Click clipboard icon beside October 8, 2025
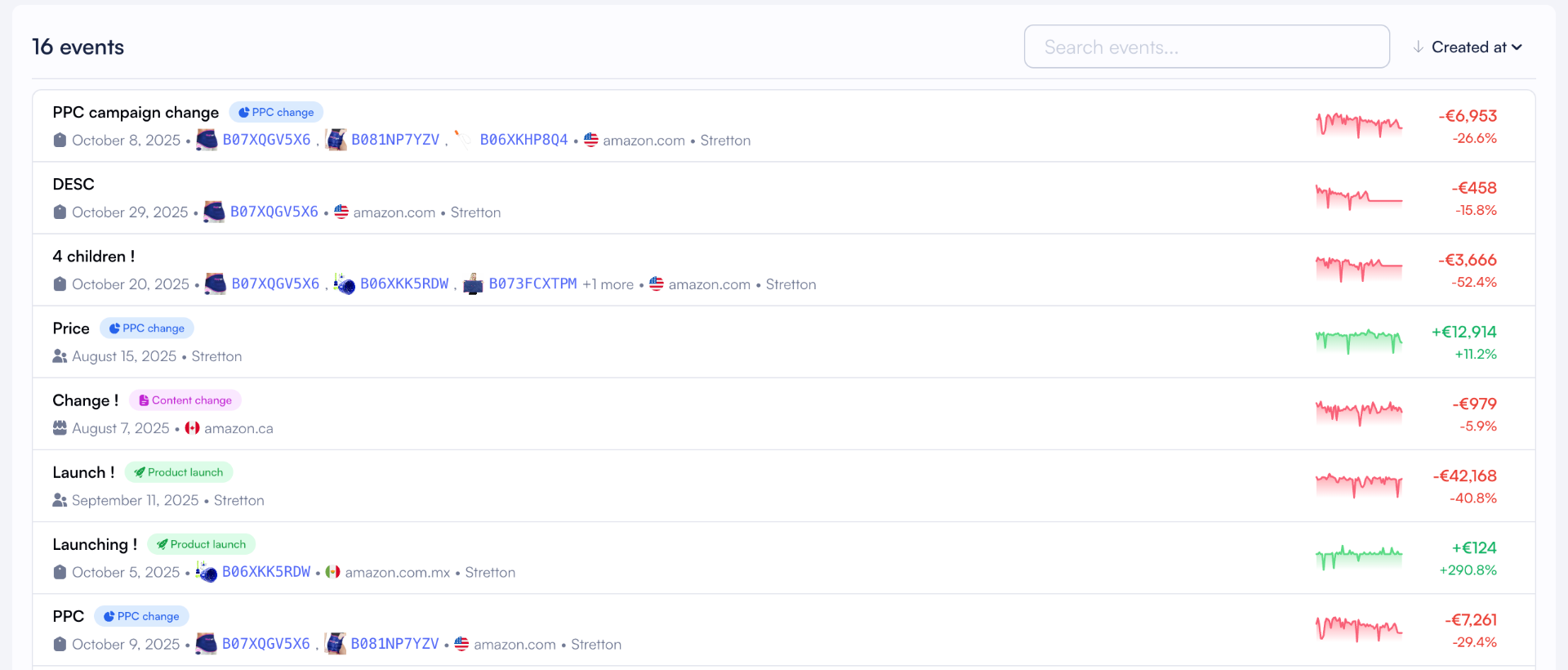This screenshot has width=1568, height=670. point(60,140)
